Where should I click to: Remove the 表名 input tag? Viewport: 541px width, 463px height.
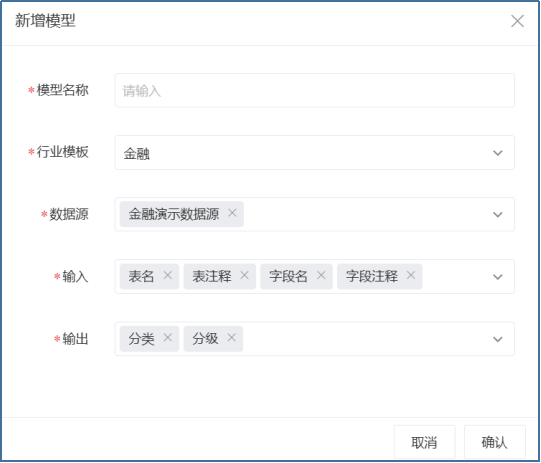[x=168, y=275]
